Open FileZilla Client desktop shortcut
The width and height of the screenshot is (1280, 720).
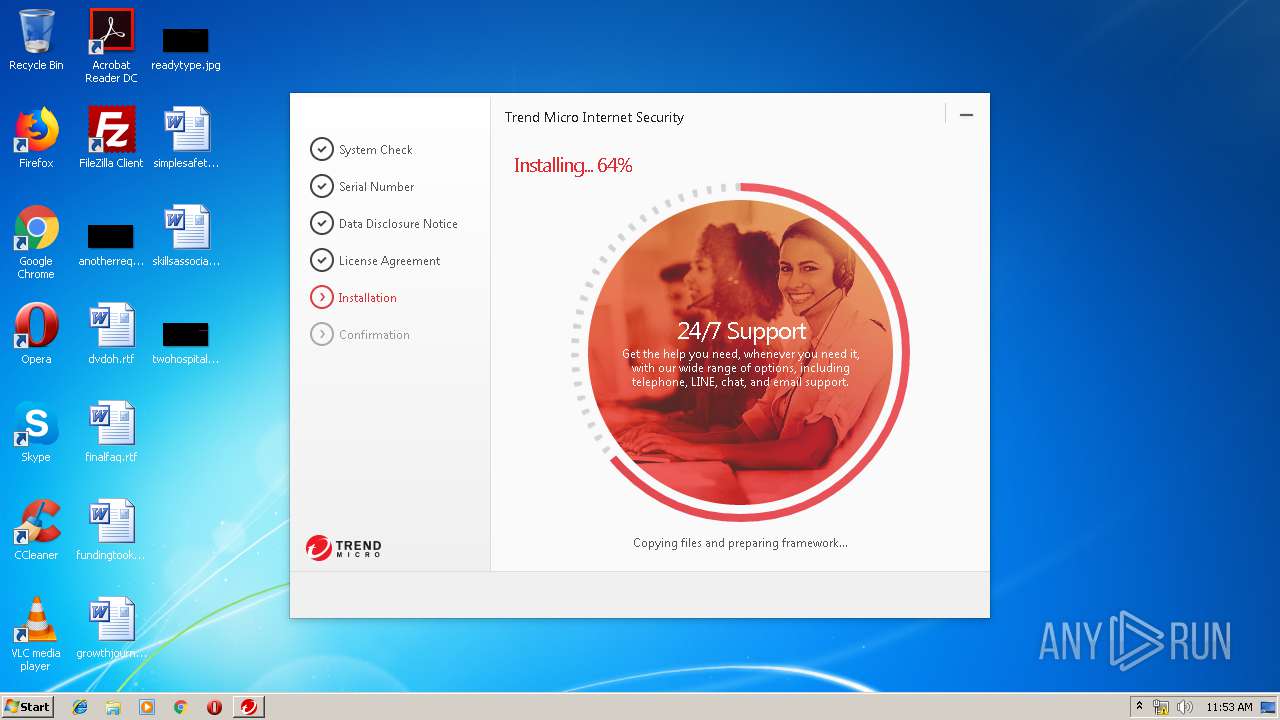pyautogui.click(x=111, y=138)
